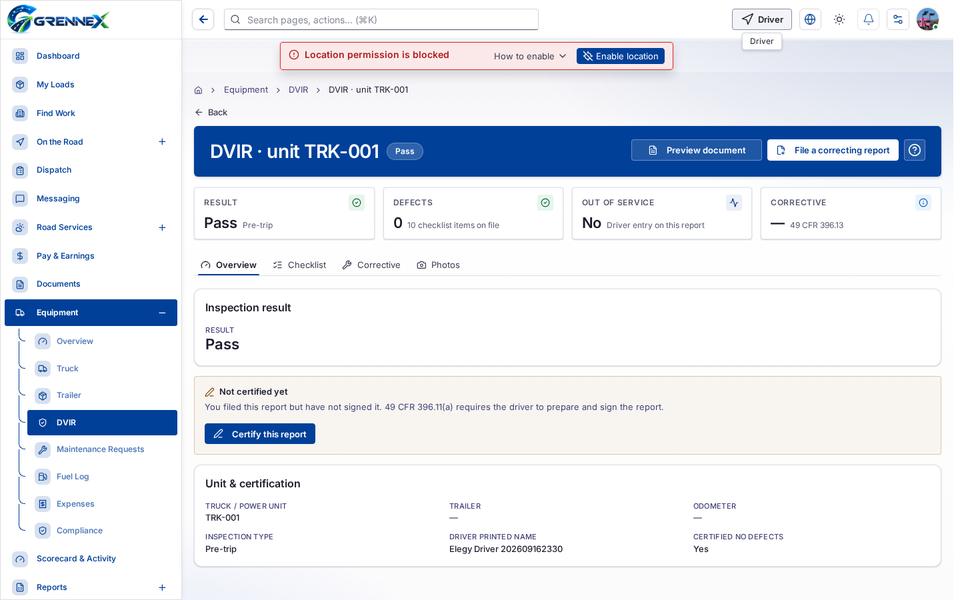
Task: Click Certify this report button
Action: (260, 434)
